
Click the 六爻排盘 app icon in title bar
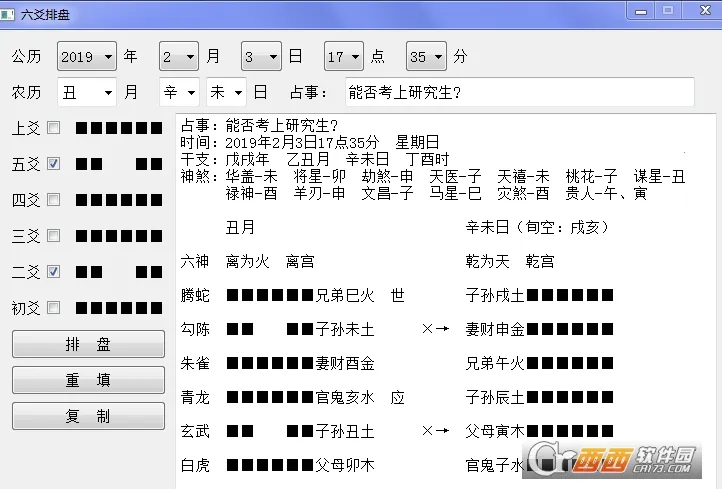click(12, 12)
